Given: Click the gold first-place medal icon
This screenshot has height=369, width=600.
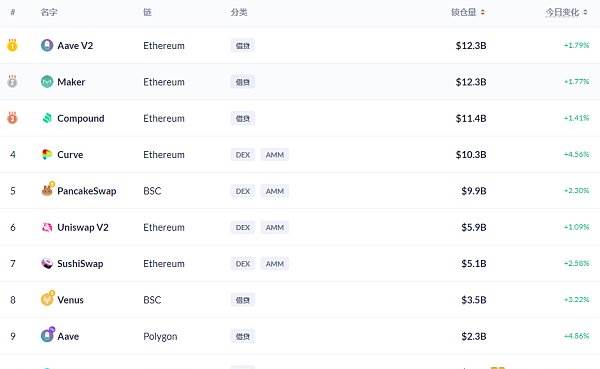Looking at the screenshot, I should [x=12, y=45].
